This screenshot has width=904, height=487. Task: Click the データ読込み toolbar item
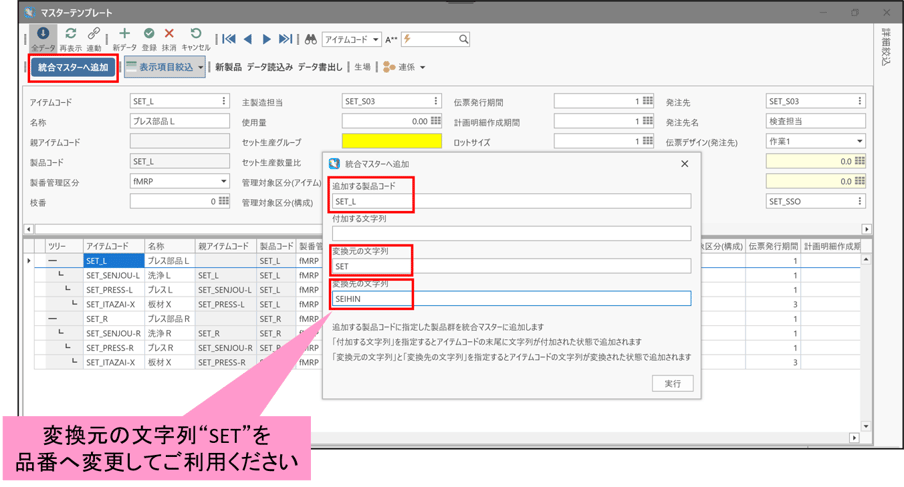[x=270, y=67]
